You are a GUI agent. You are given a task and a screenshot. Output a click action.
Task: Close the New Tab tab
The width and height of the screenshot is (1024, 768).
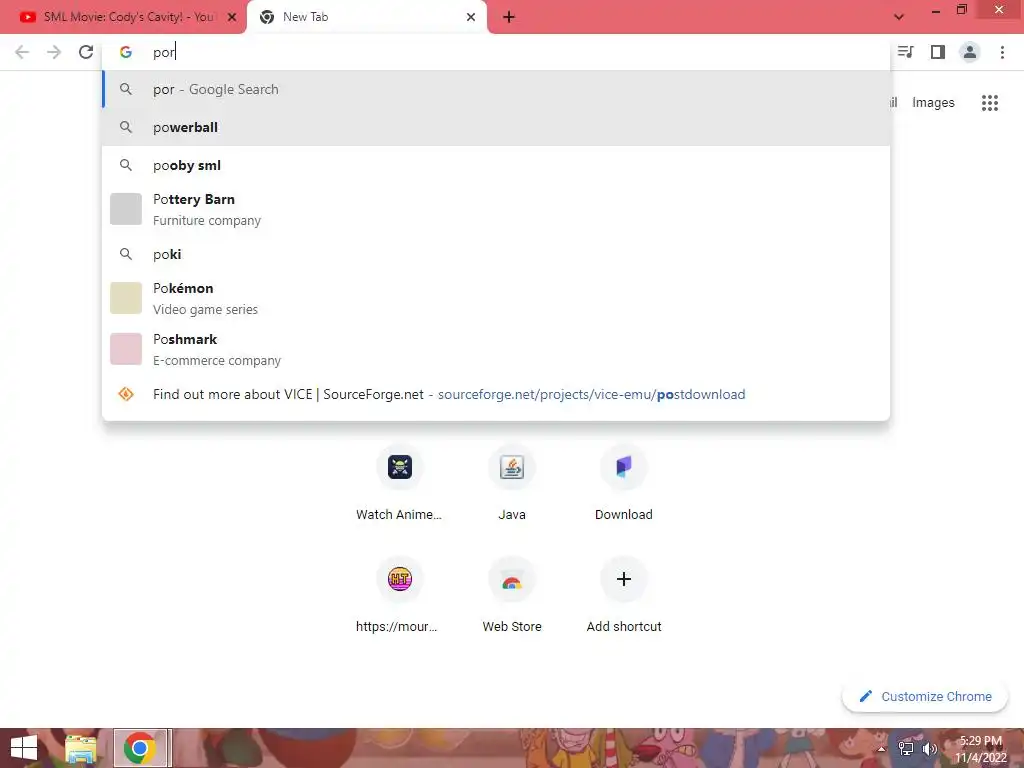(471, 17)
